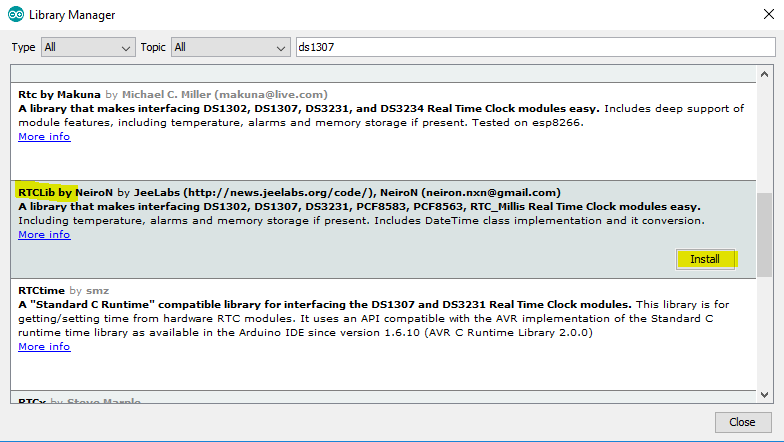Click the scrollbar down arrow

pos(764,394)
